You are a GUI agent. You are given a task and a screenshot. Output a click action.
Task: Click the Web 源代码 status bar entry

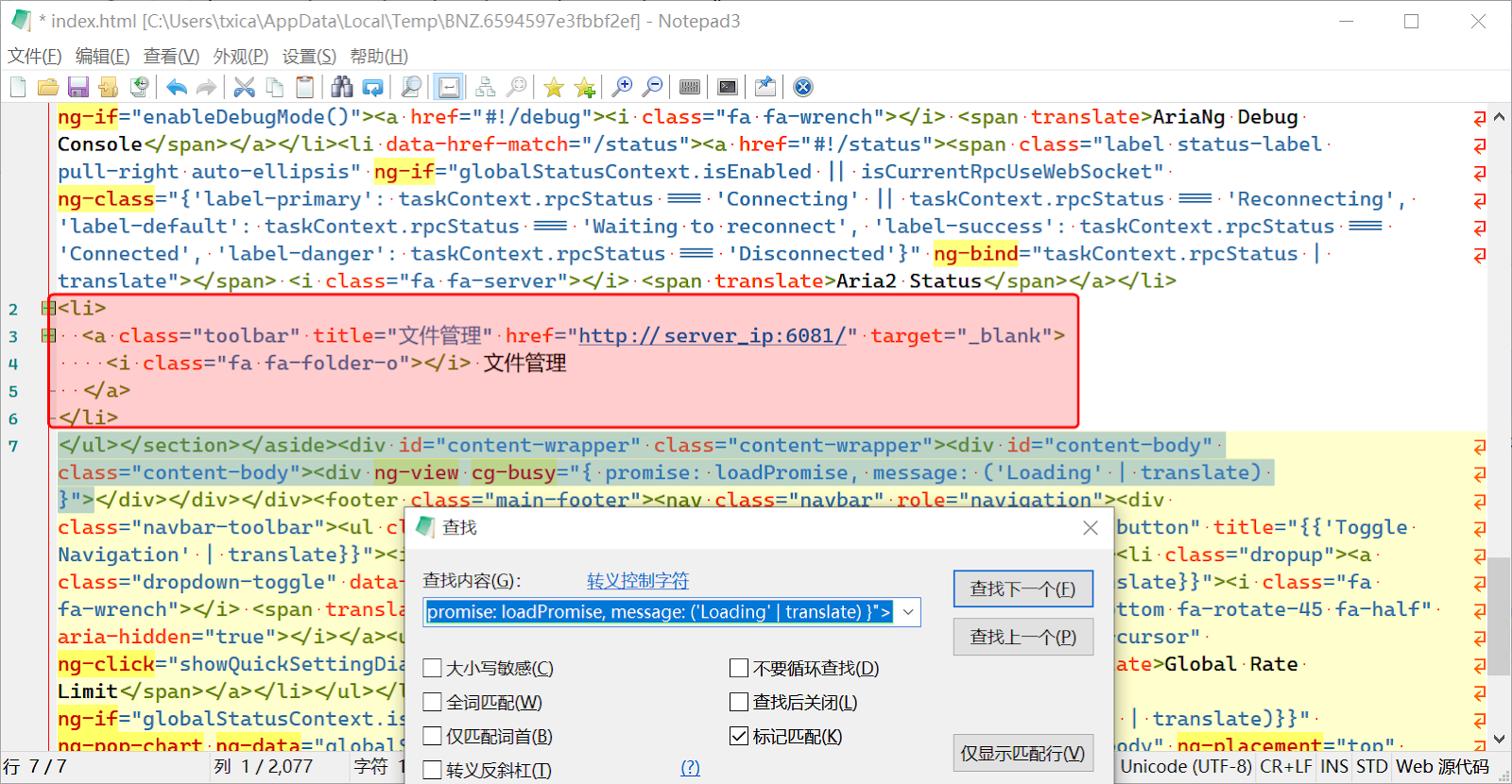click(1442, 767)
